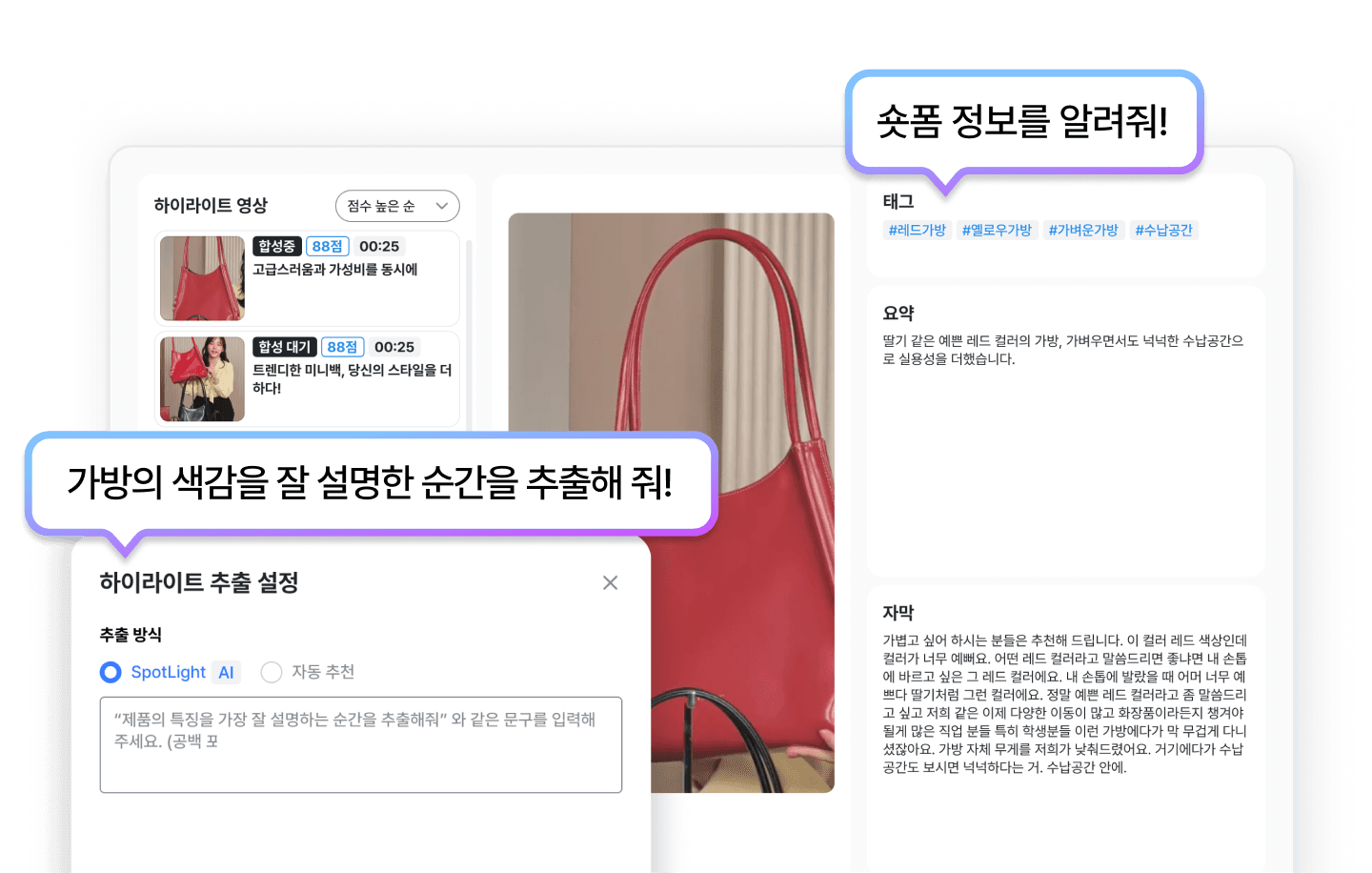1372x873 pixels.
Task: Open the woman holding bag thumbnail 트렌디한 미니백
Action: click(x=202, y=379)
